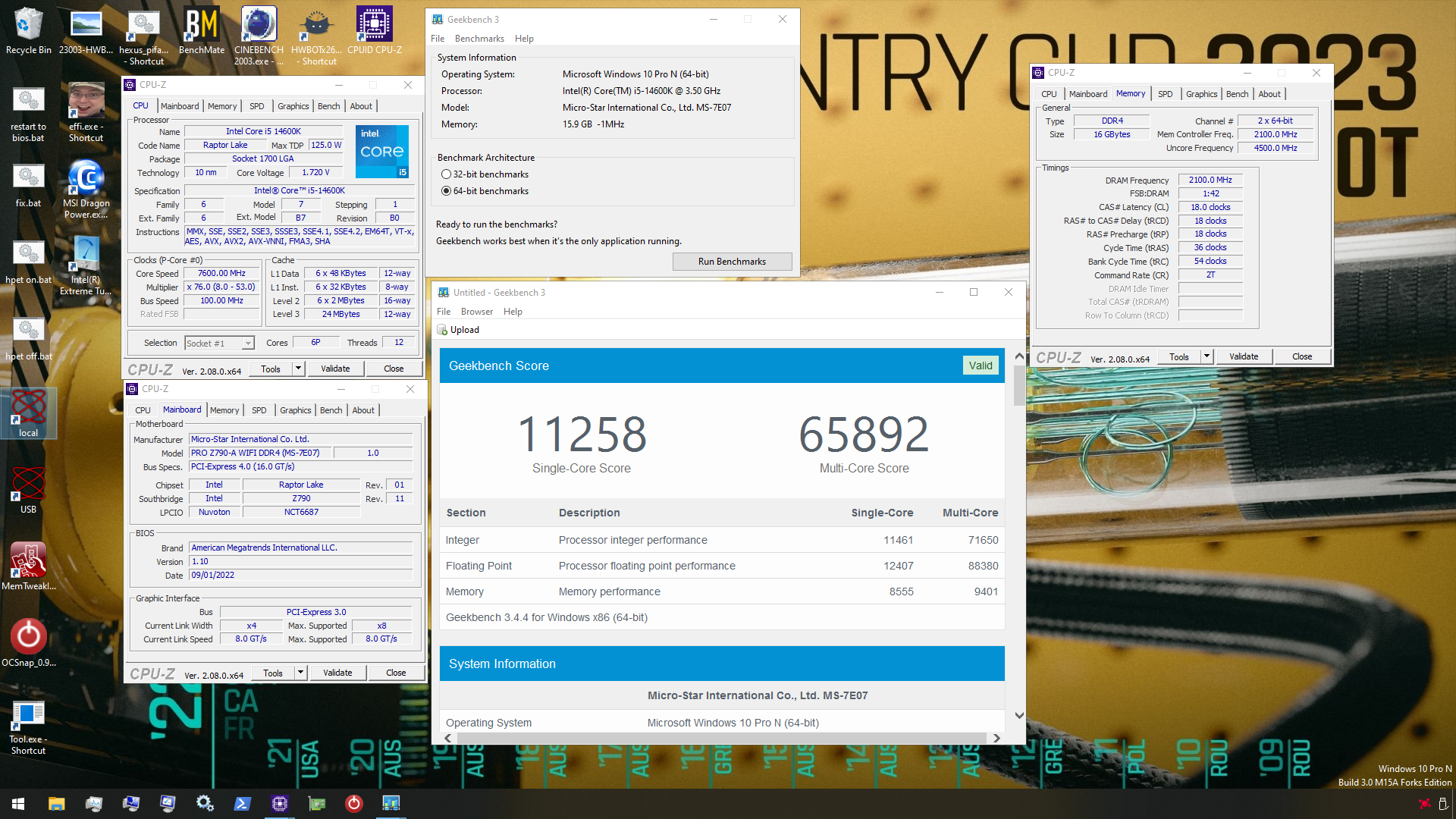Select 32-bit benchmarks radio button
The height and width of the screenshot is (819, 1456).
(446, 174)
